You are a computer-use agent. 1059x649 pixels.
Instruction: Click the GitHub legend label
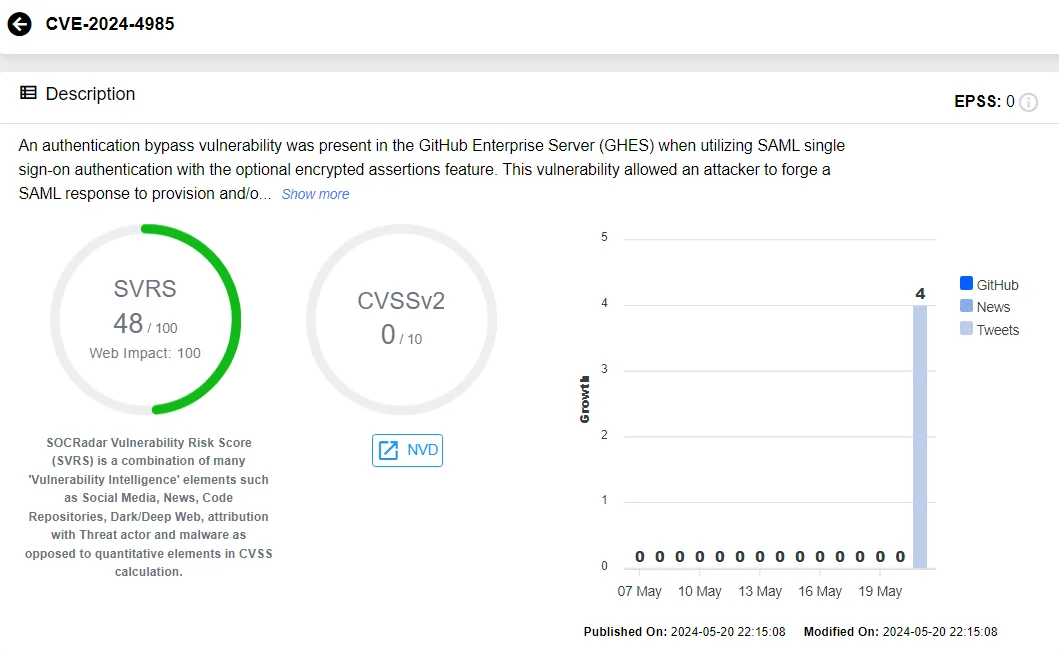click(x=998, y=285)
